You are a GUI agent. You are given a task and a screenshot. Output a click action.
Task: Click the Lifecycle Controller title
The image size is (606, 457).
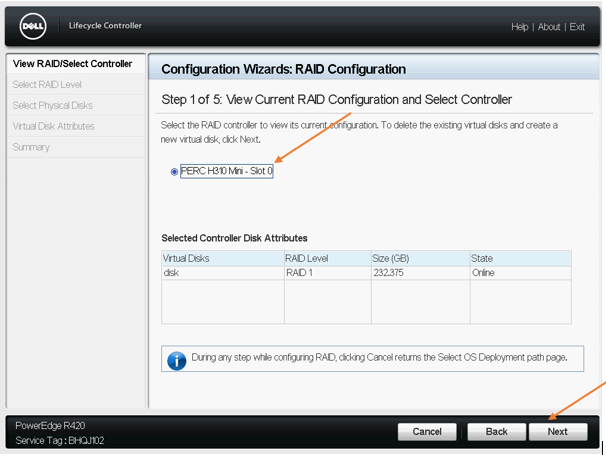(x=105, y=26)
